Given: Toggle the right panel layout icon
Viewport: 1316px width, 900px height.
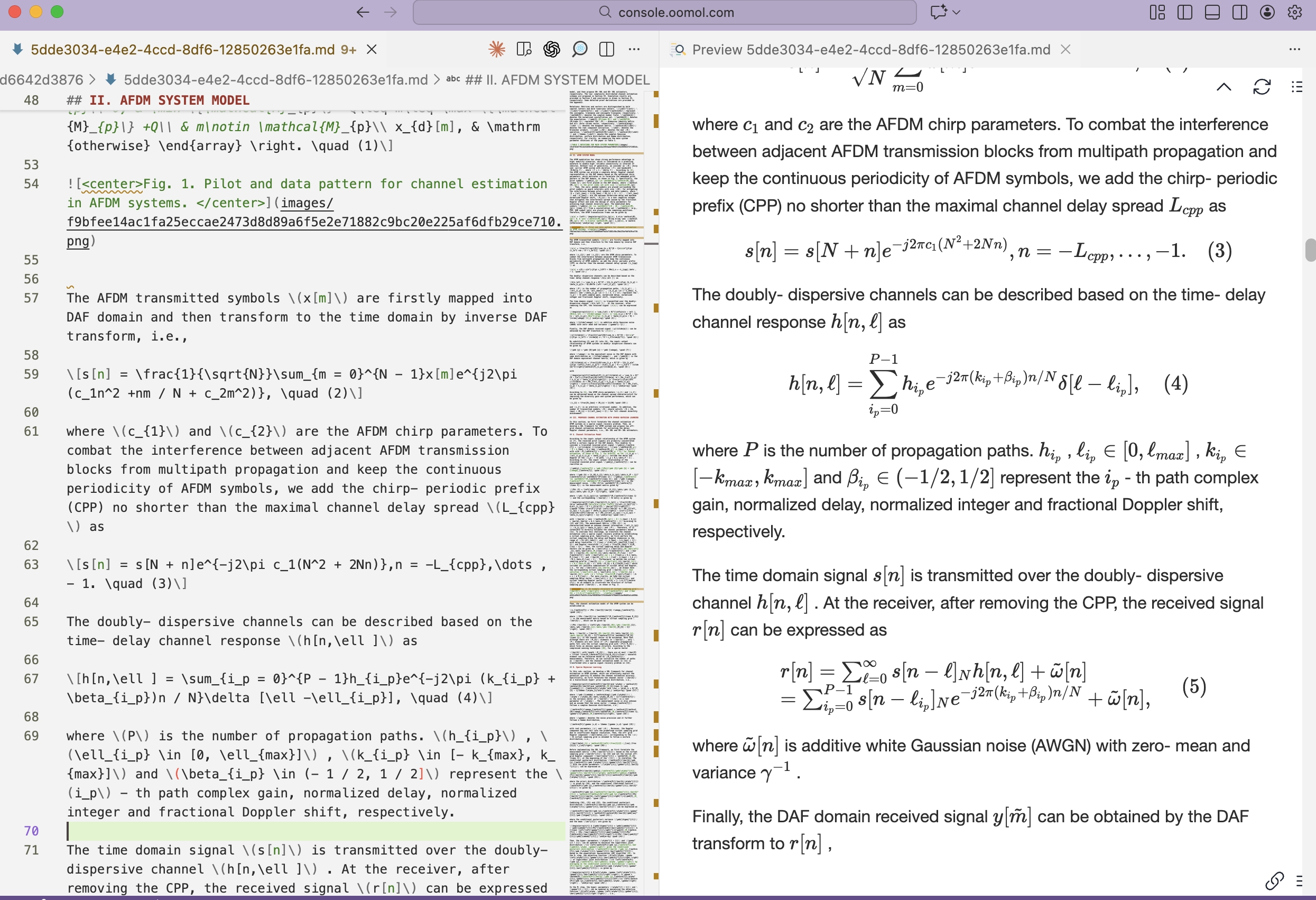Looking at the screenshot, I should tap(1240, 13).
